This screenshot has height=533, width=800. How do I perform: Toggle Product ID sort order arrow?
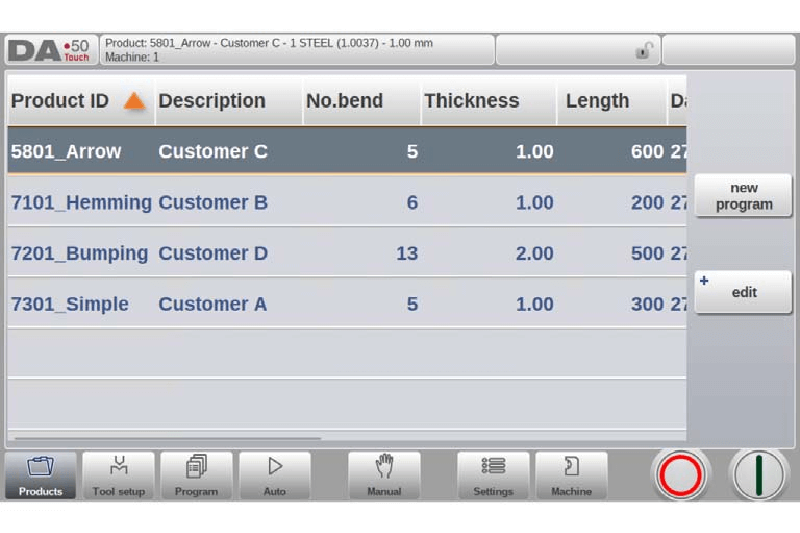134,101
